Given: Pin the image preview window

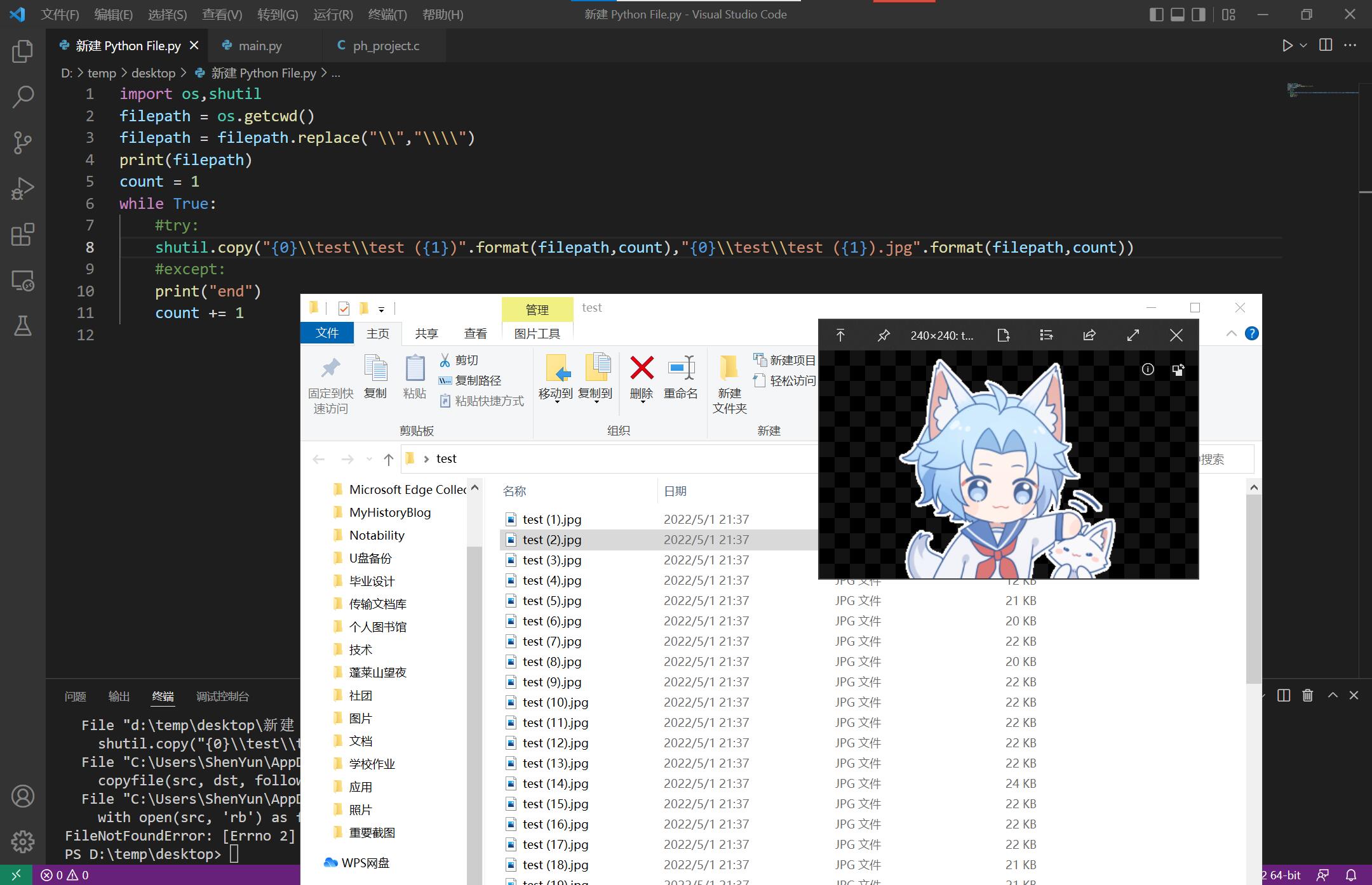Looking at the screenshot, I should [884, 335].
